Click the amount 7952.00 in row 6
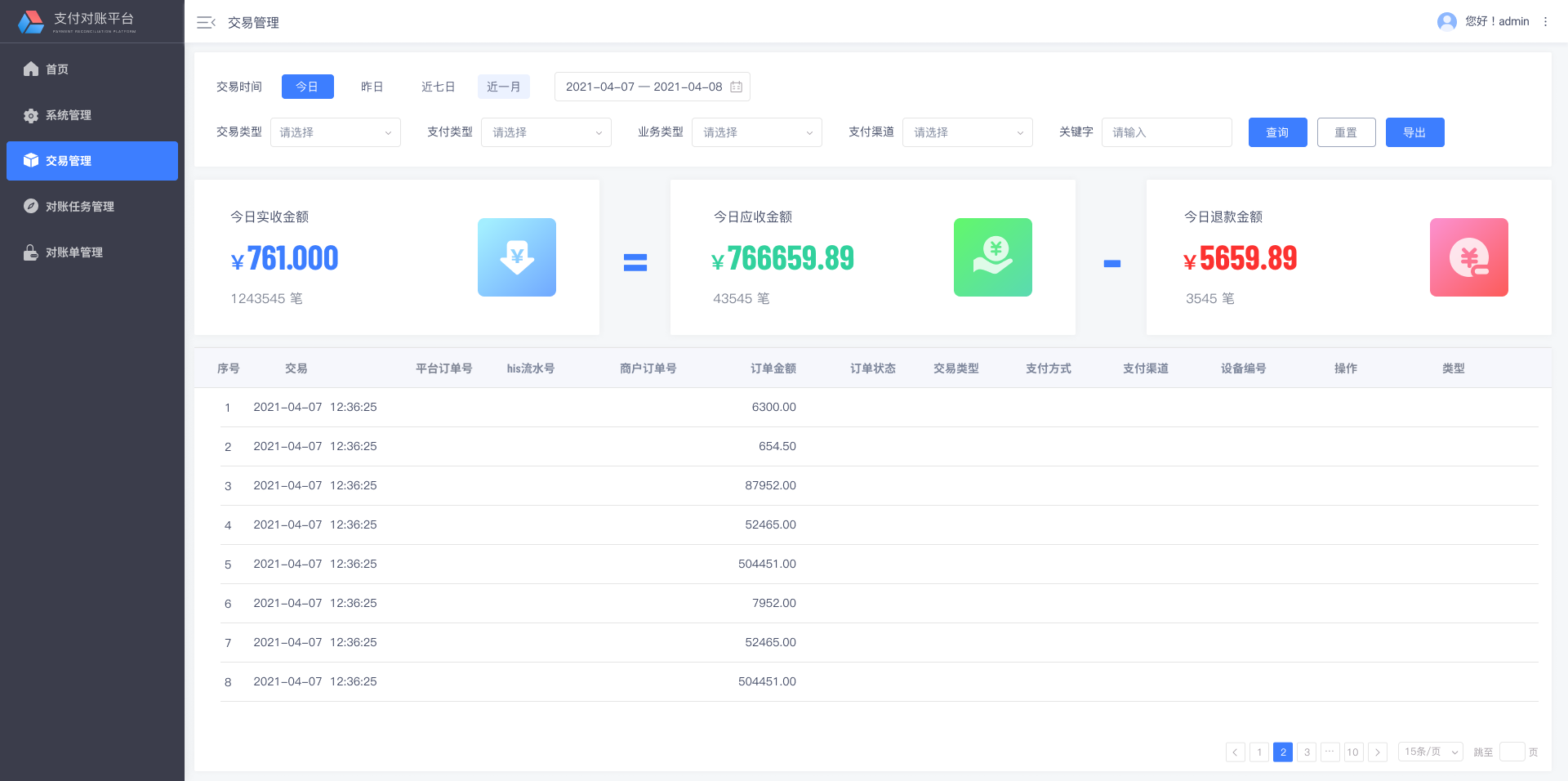 (774, 603)
